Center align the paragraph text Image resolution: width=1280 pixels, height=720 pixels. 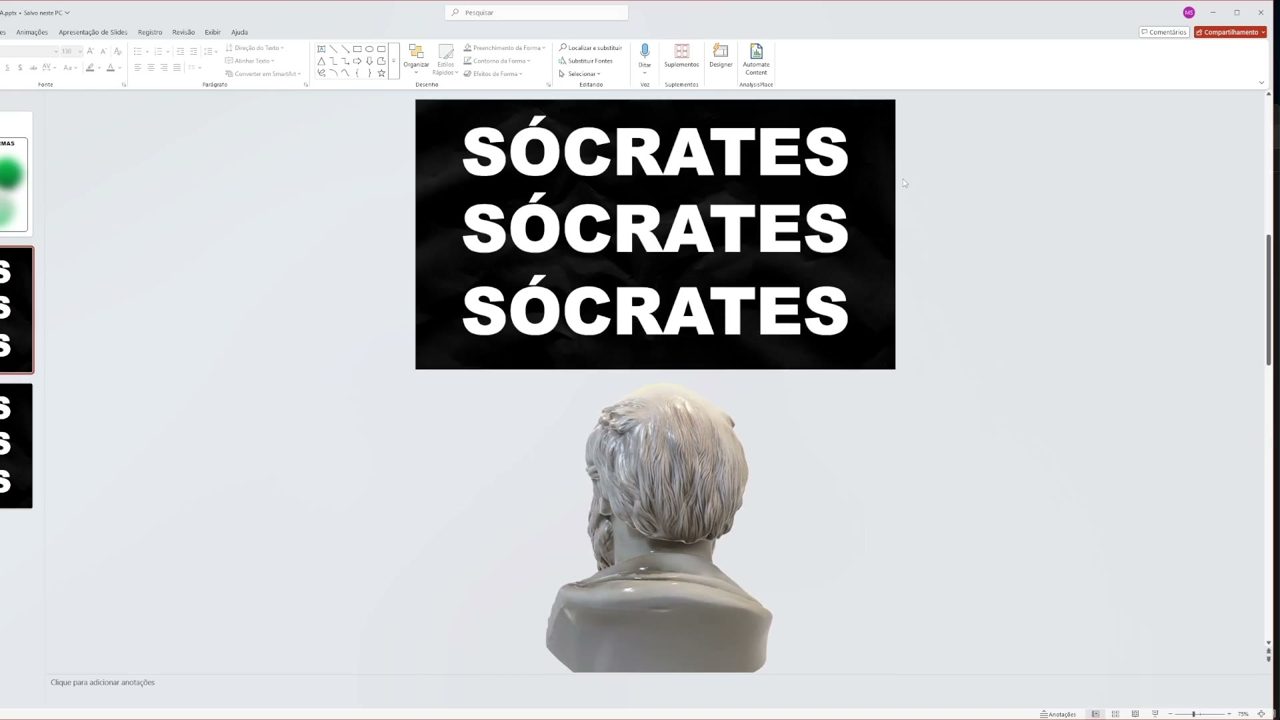click(151, 68)
